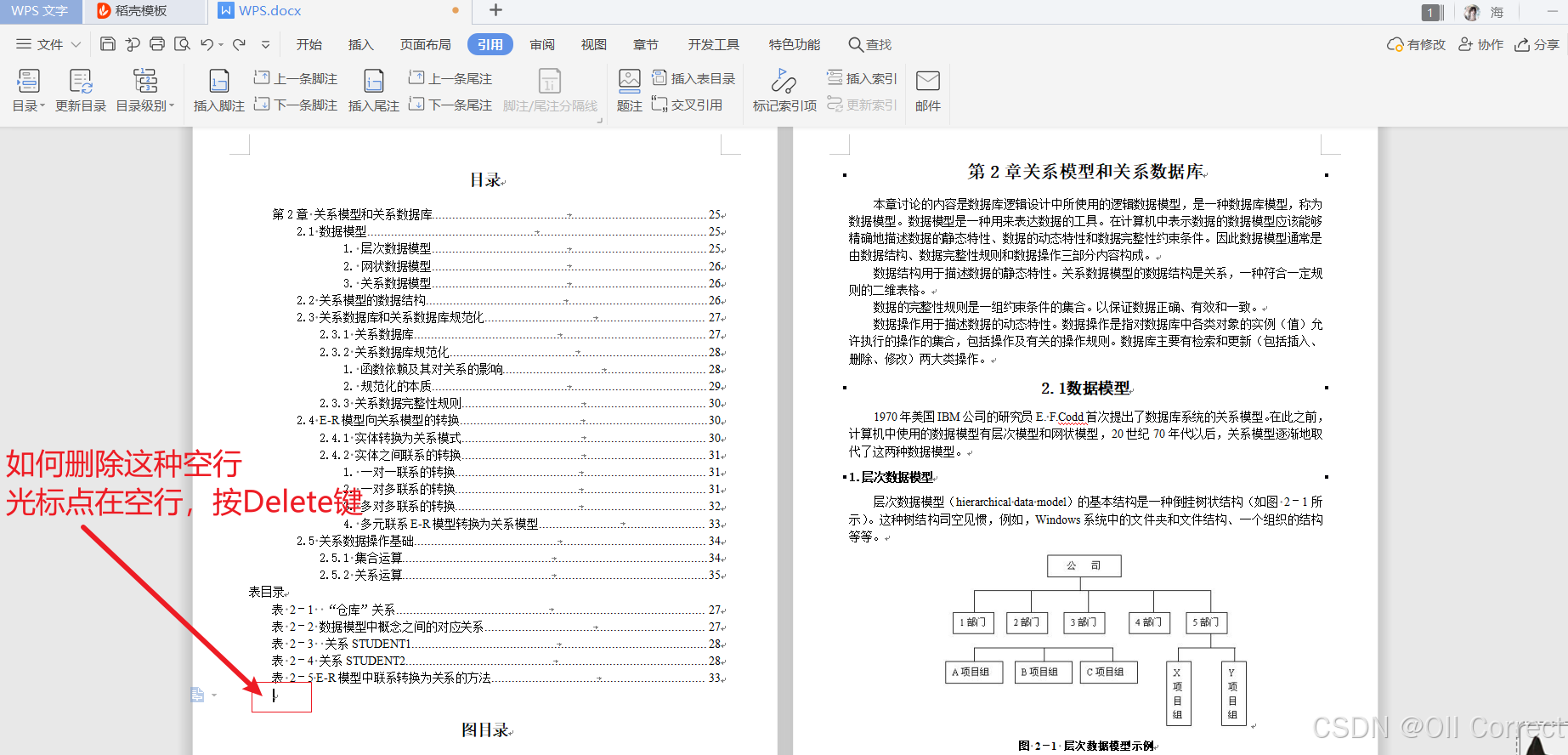Click 交叉引用 button
Image resolution: width=1568 pixels, height=755 pixels.
click(x=688, y=105)
